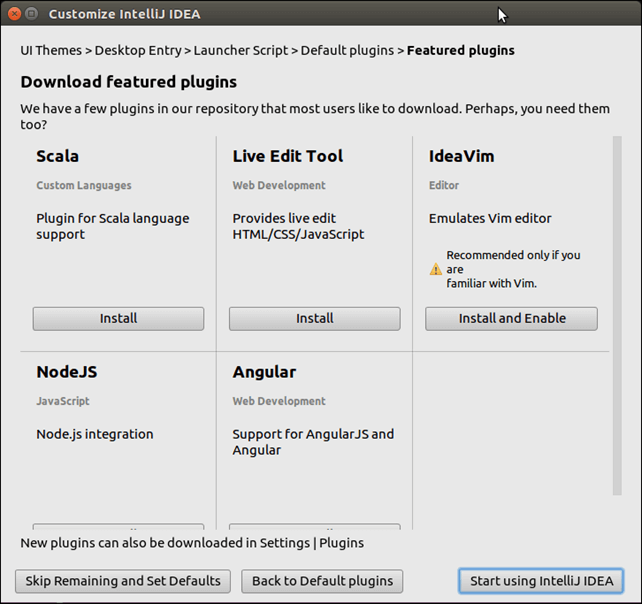Click the JavaScript category label under NodeJS
The width and height of the screenshot is (642, 604).
[63, 401]
